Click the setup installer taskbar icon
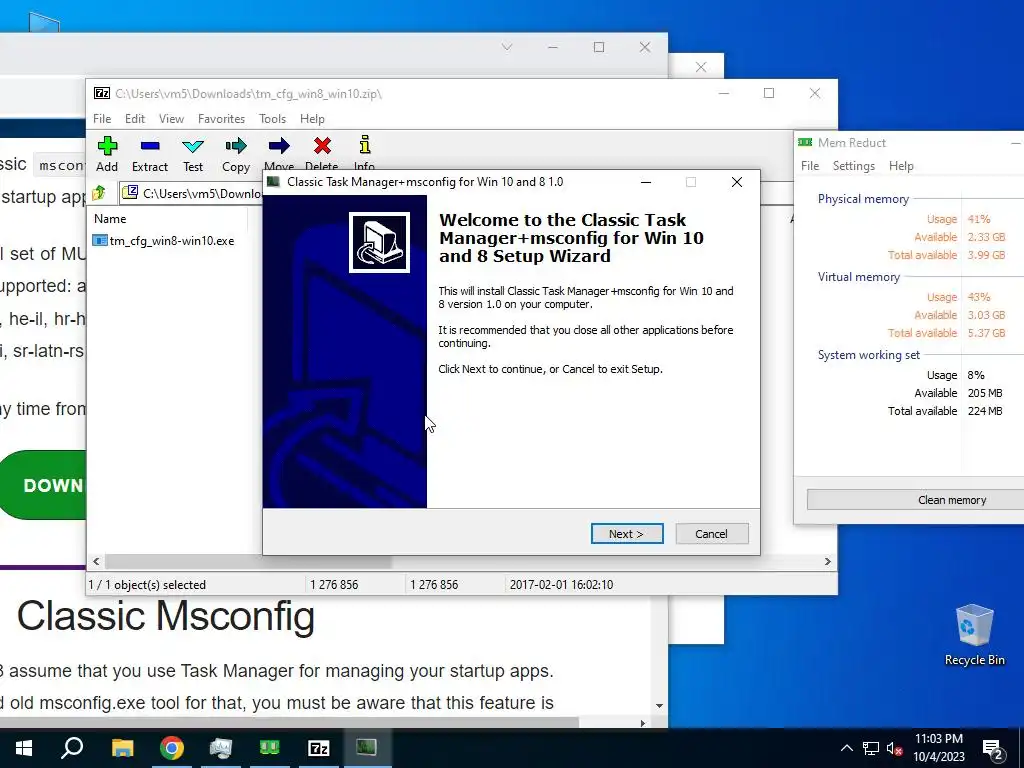 pyautogui.click(x=366, y=748)
